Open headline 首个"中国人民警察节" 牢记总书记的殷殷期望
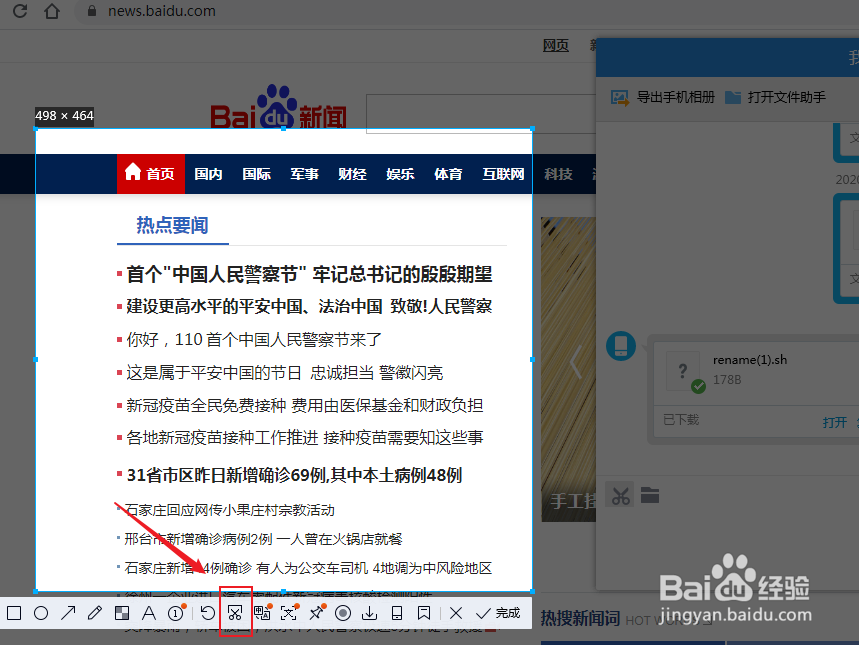 coord(309,274)
